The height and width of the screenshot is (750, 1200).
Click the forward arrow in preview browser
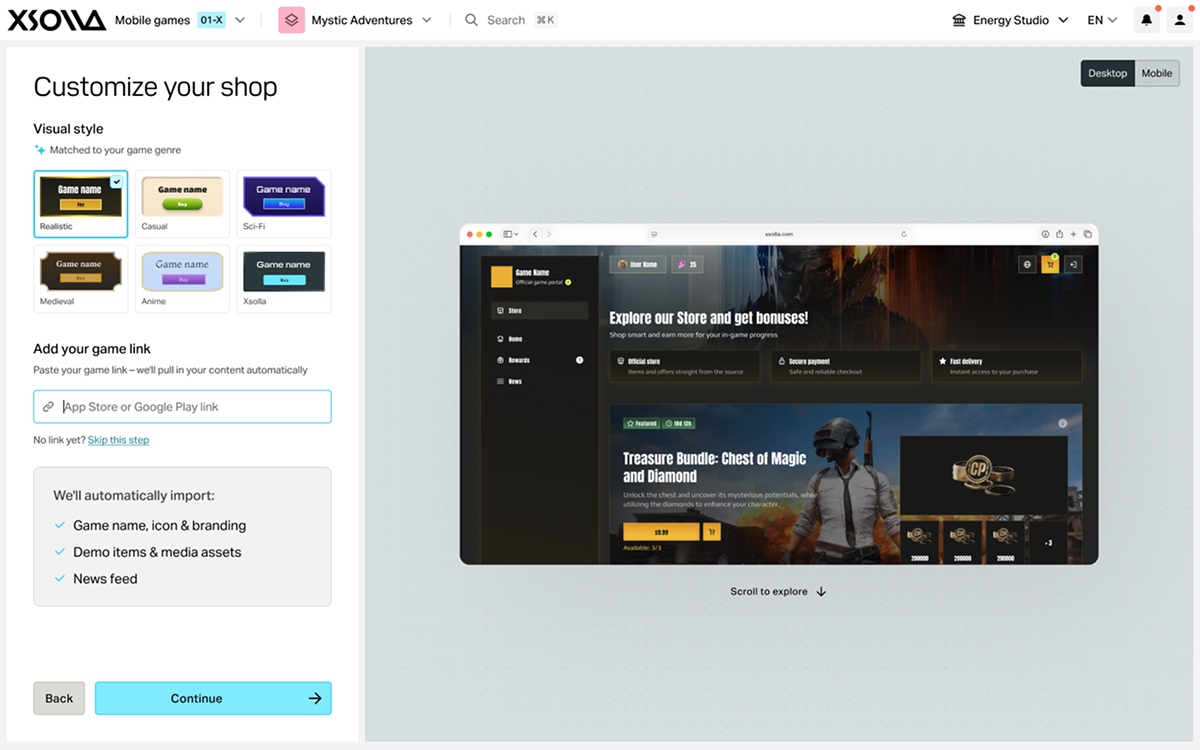(x=549, y=234)
